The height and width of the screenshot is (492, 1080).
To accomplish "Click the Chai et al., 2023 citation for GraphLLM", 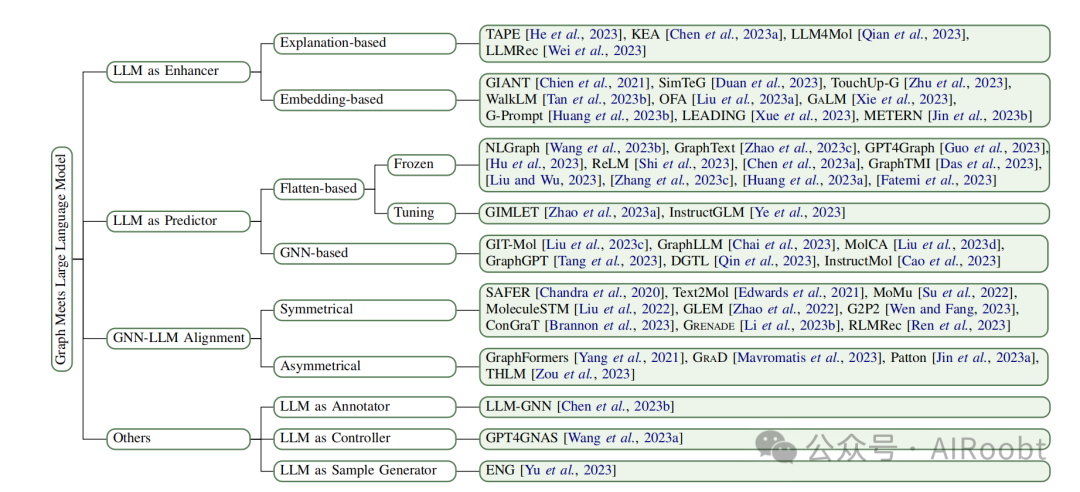I will pyautogui.click(x=784, y=244).
